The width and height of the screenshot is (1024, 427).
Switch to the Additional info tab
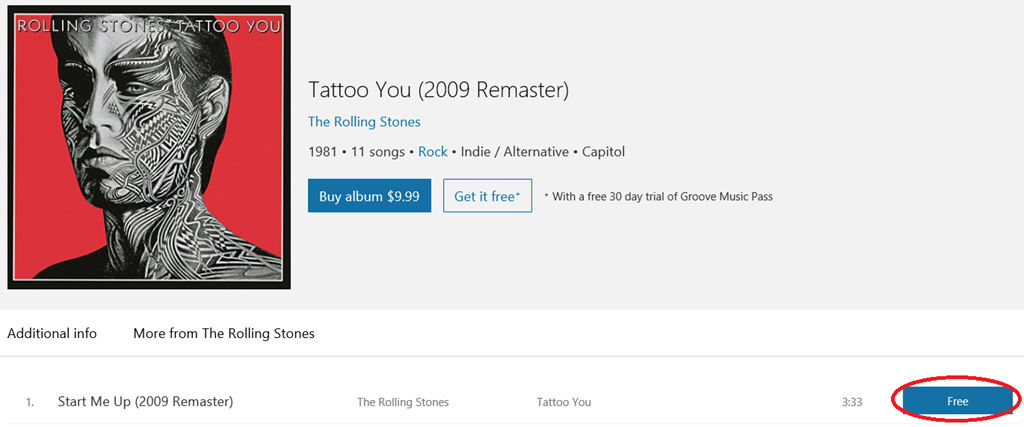(x=52, y=333)
